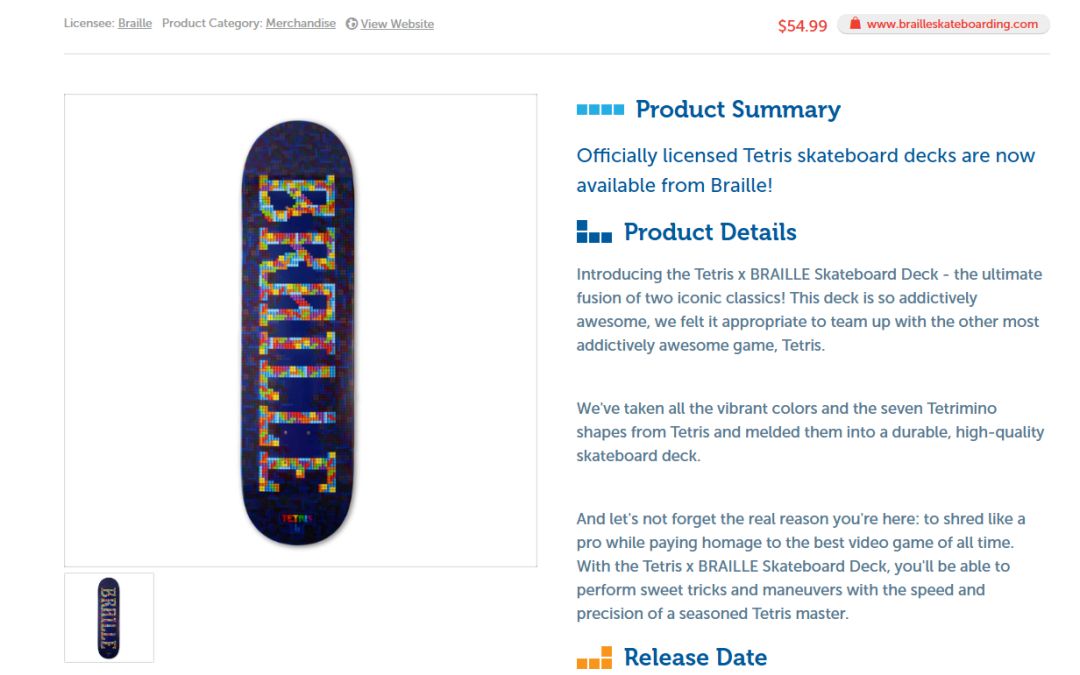This screenshot has height=675, width=1080.
Task: Click the $54.99 price label
Action: point(802,26)
